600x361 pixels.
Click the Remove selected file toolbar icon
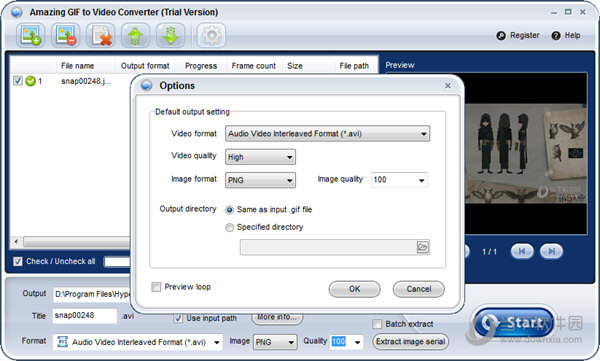pos(66,35)
